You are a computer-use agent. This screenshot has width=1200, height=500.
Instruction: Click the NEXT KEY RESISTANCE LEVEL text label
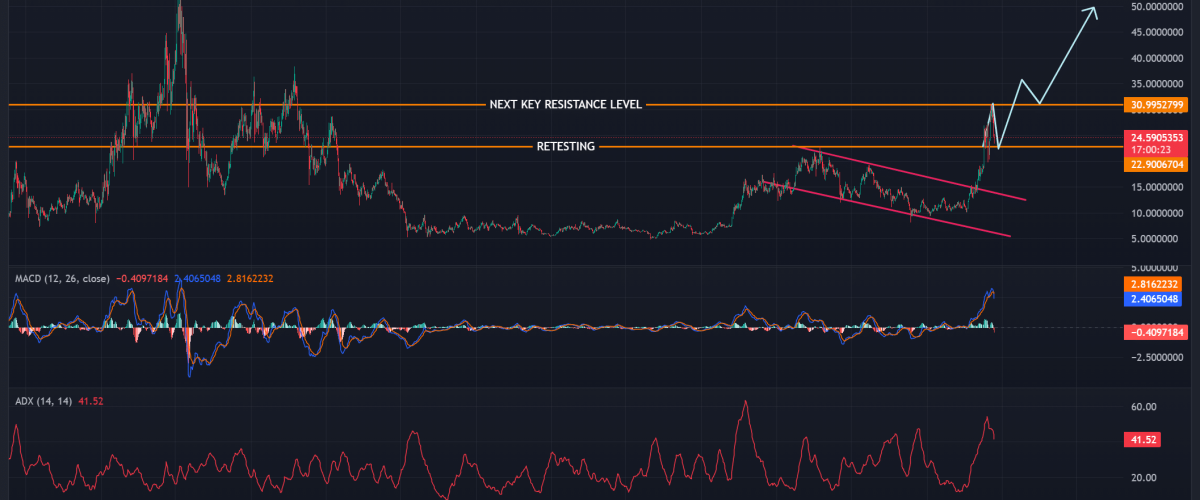tap(565, 104)
